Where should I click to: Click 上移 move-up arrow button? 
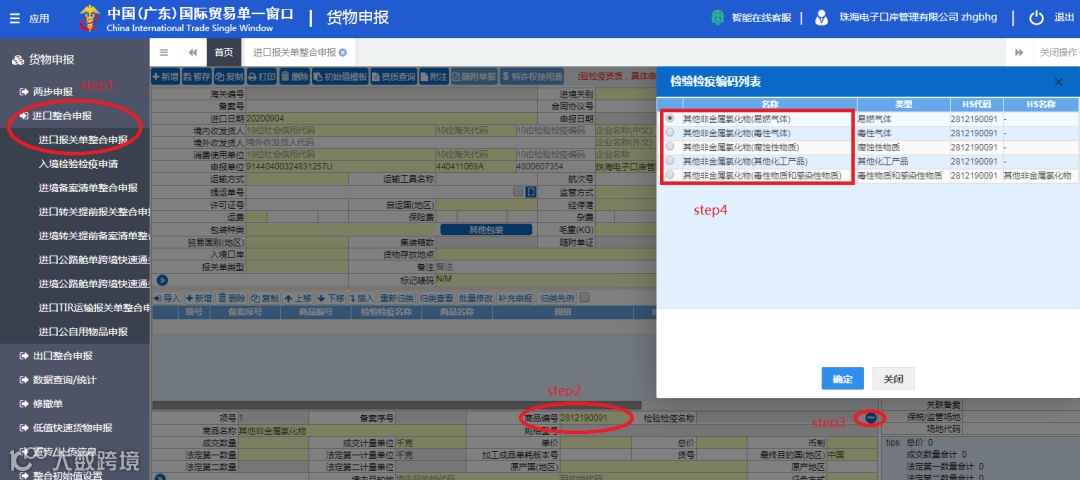pyautogui.click(x=298, y=298)
